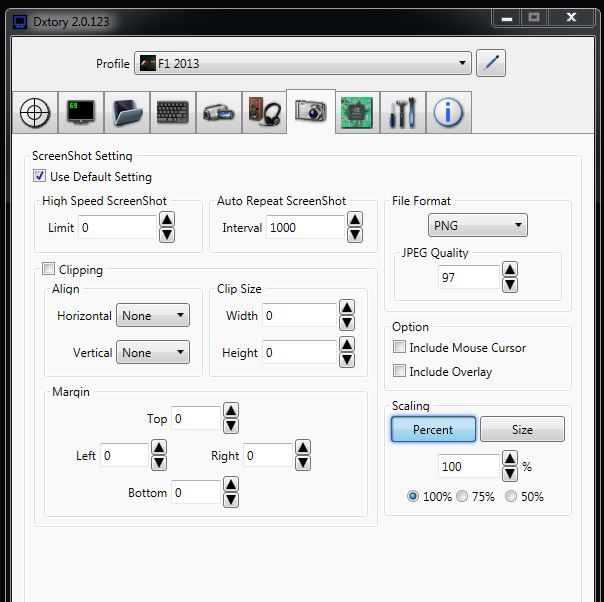
Task: Increase the Left margin value
Action: 159,448
